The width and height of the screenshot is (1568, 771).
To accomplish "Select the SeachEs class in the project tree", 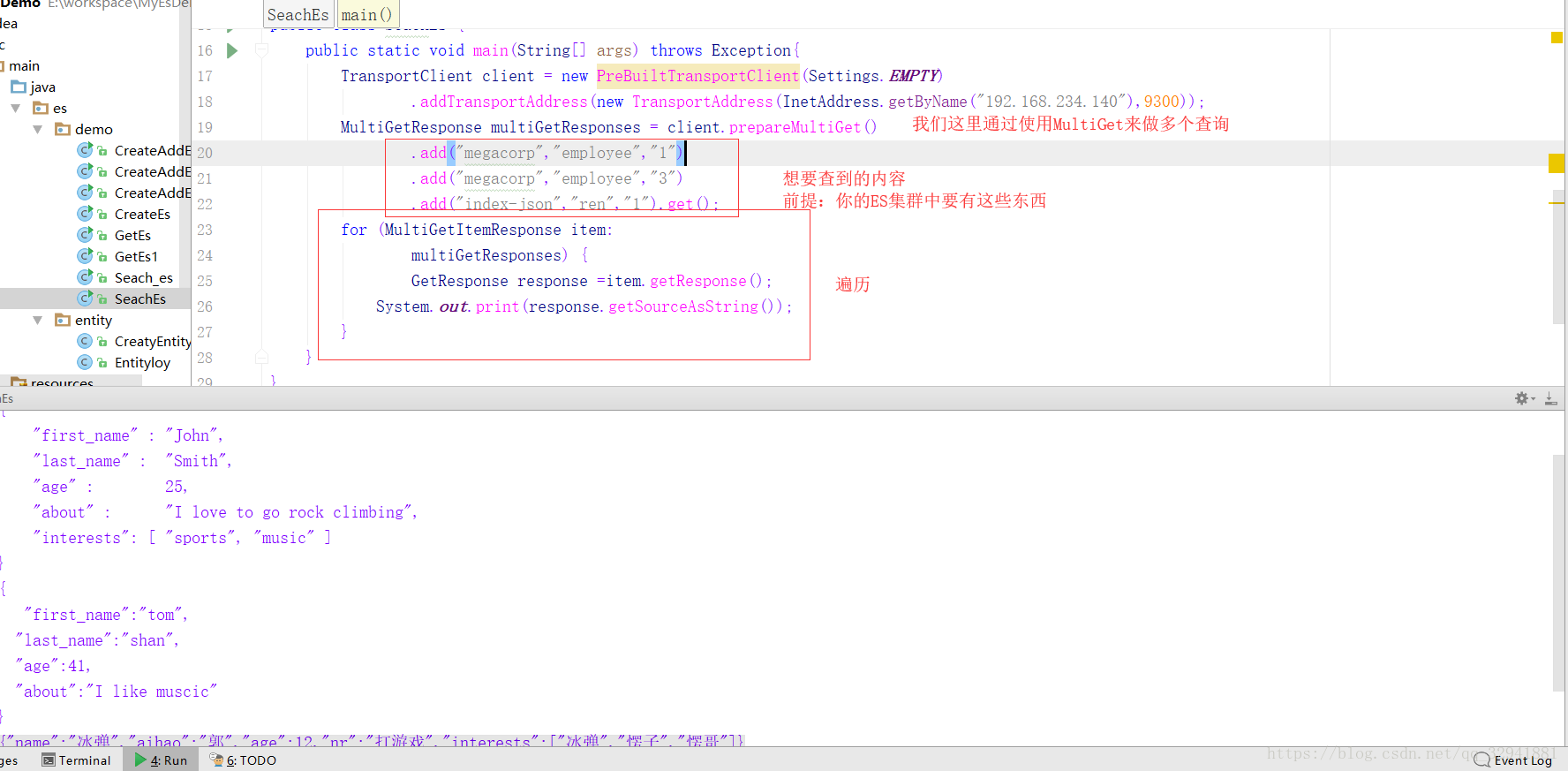I will point(140,299).
